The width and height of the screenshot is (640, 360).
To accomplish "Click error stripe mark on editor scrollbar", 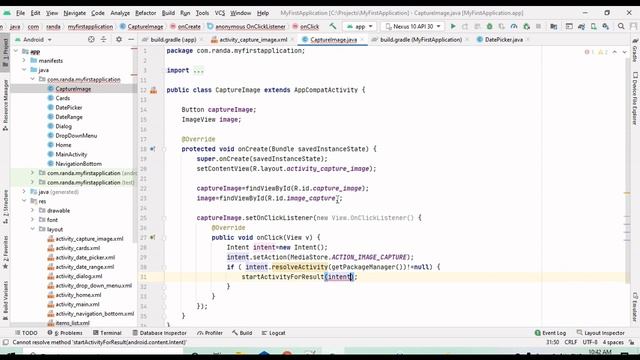I will click(627, 193).
